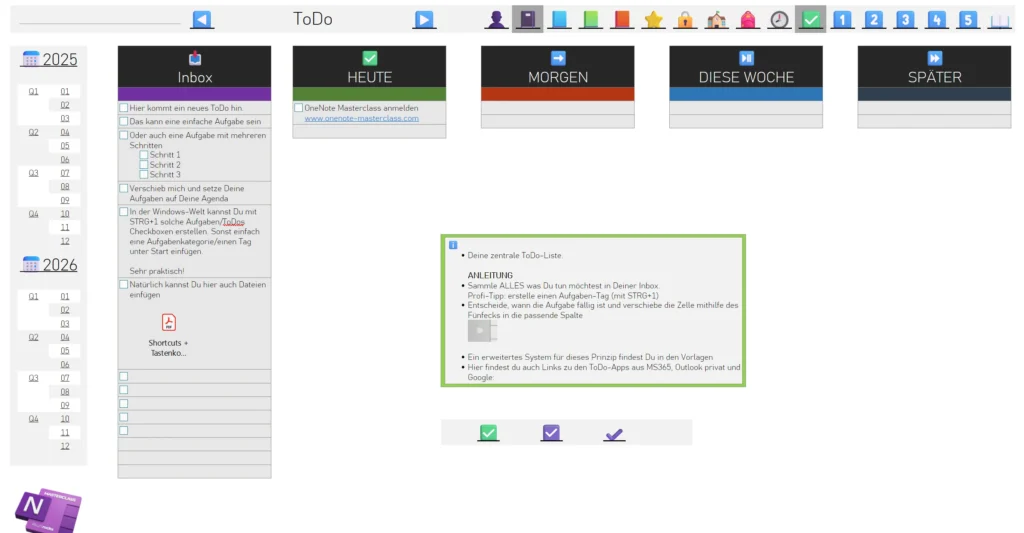Open the clock icon
The image size is (1024, 533).
pos(779,20)
